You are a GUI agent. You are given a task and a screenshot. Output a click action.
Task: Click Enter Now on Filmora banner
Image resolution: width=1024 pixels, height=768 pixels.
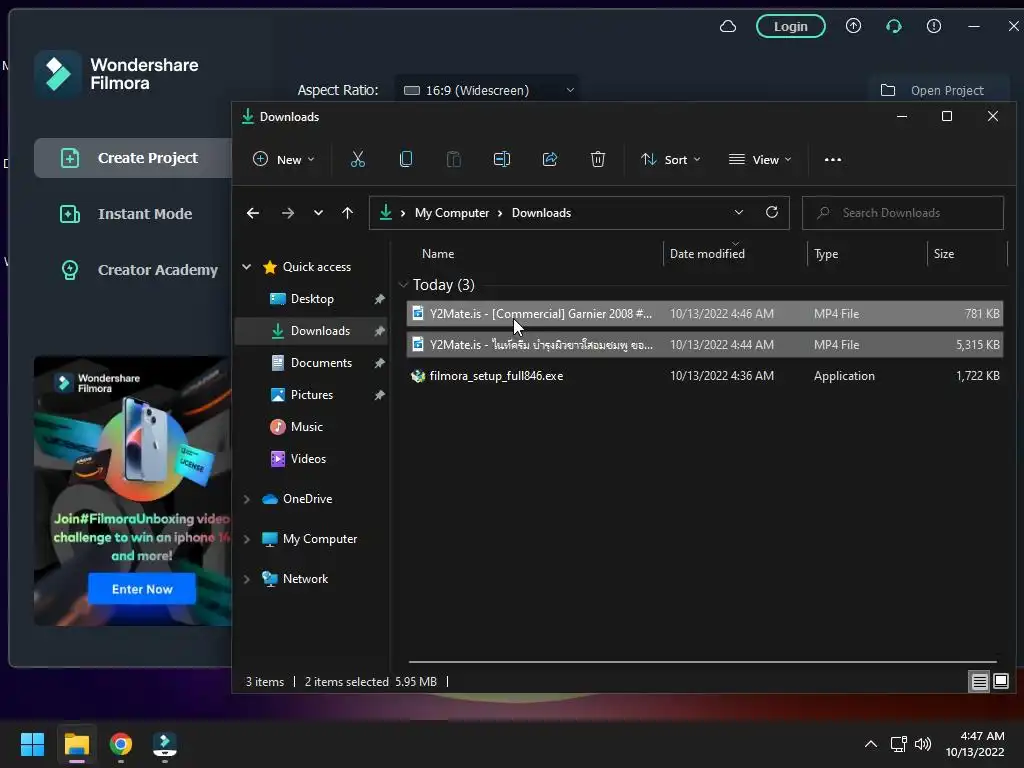[142, 589]
